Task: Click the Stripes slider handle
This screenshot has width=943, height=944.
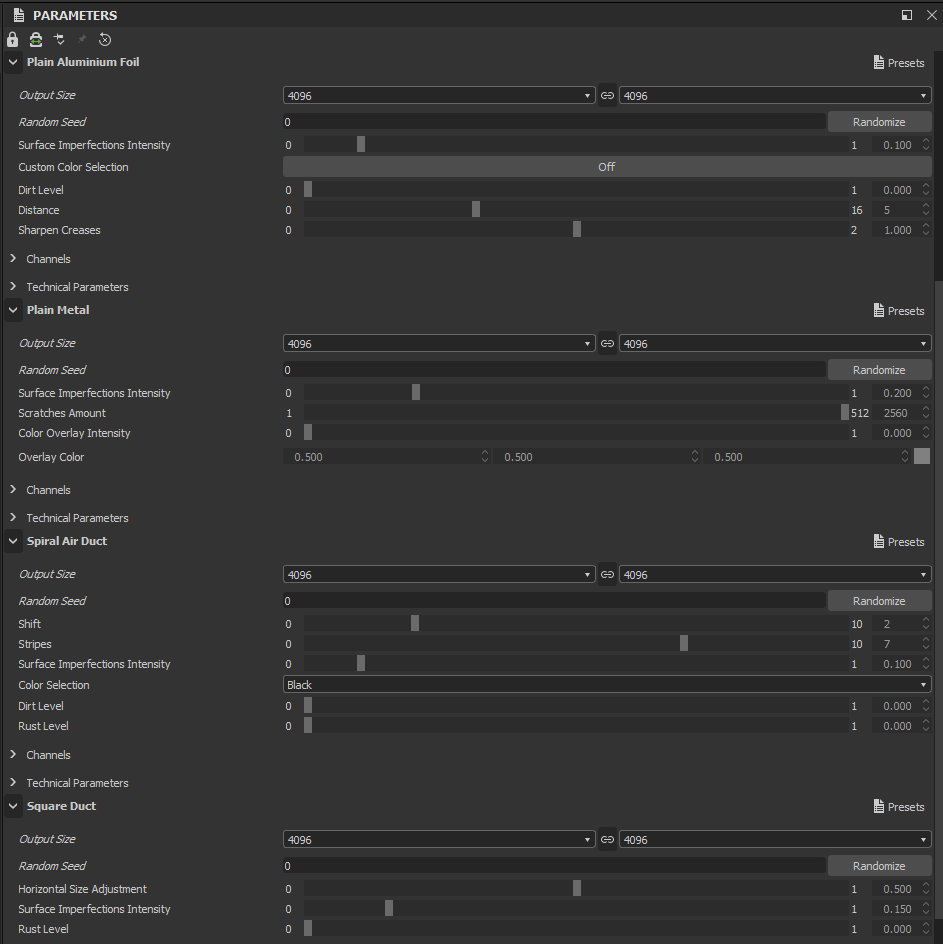Action: point(683,644)
